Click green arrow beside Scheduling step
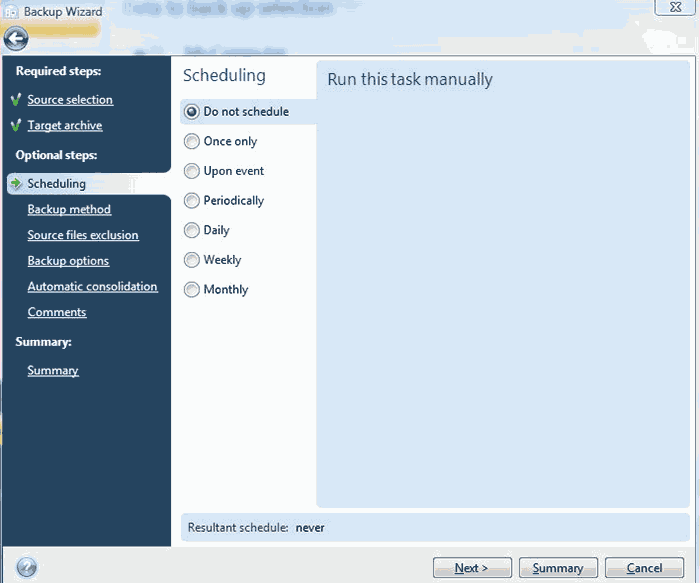Image resolution: width=700 pixels, height=583 pixels. [16, 184]
